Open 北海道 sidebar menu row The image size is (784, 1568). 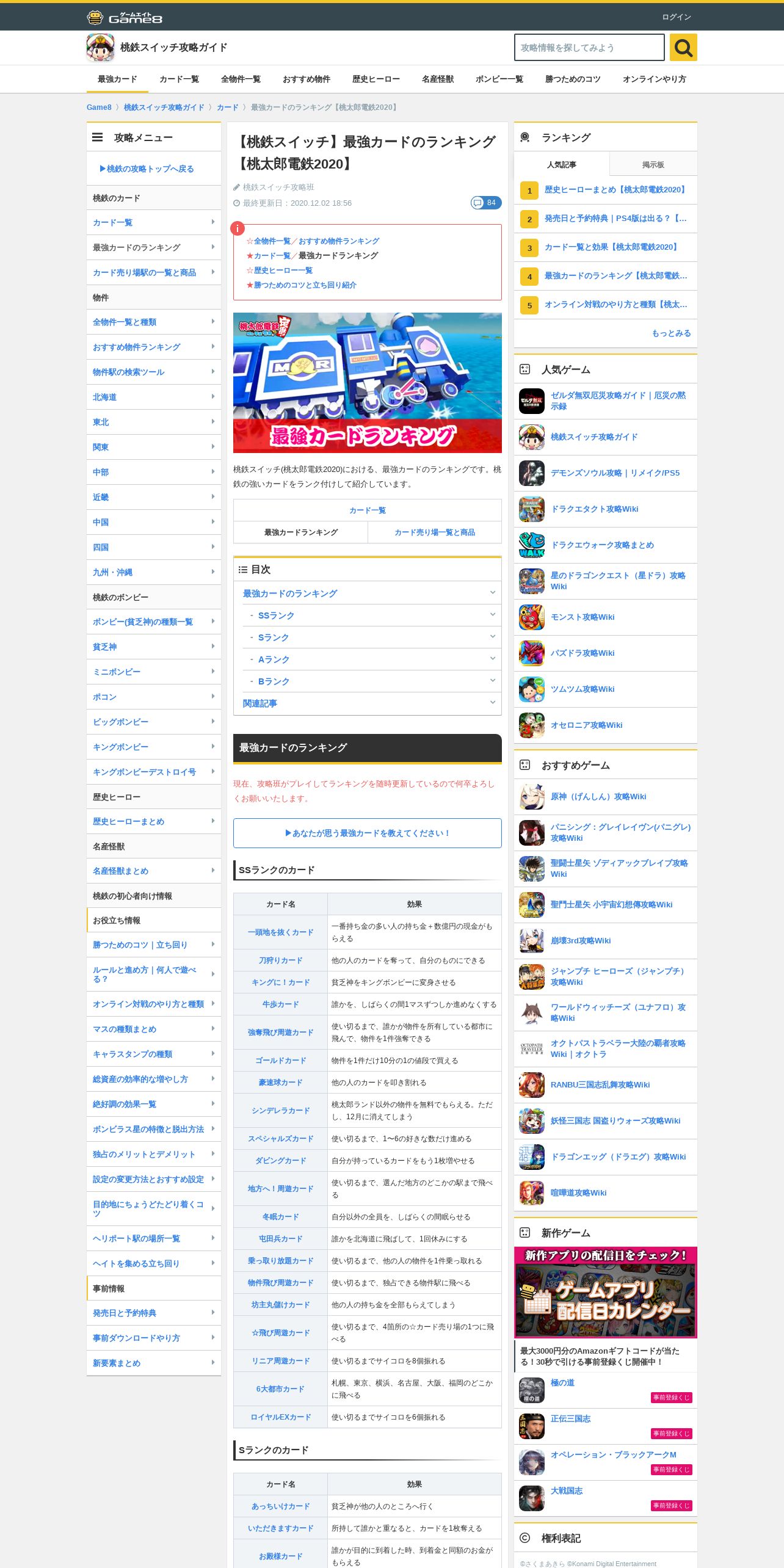pos(154,397)
